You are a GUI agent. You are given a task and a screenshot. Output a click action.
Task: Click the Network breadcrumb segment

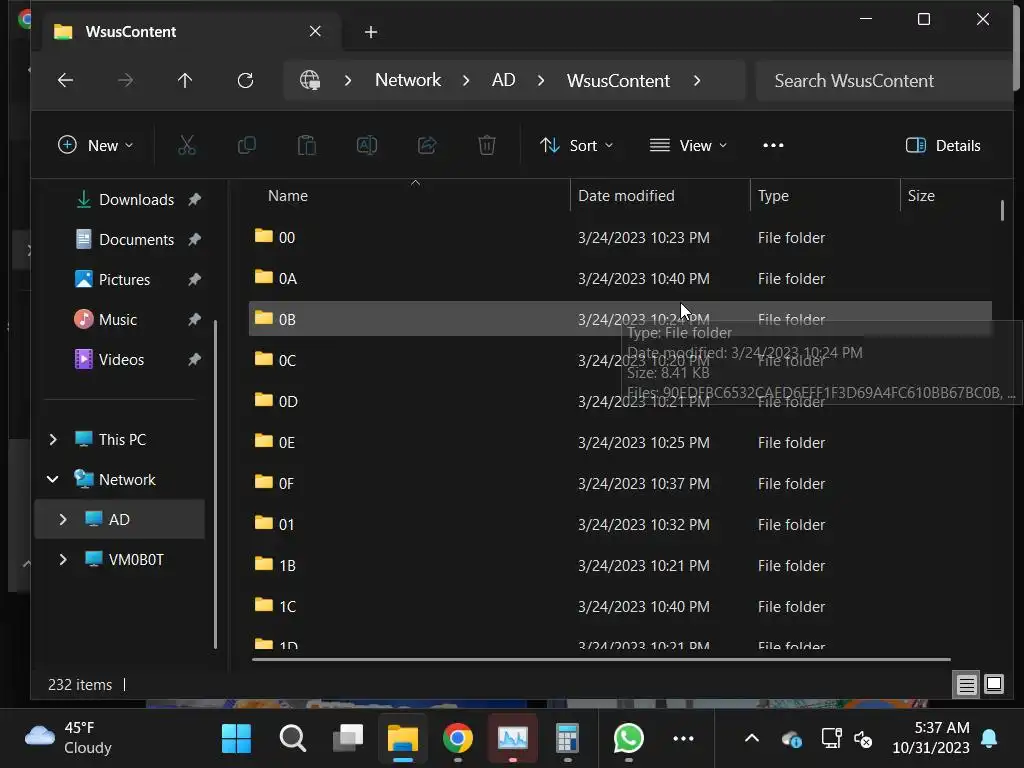point(408,80)
